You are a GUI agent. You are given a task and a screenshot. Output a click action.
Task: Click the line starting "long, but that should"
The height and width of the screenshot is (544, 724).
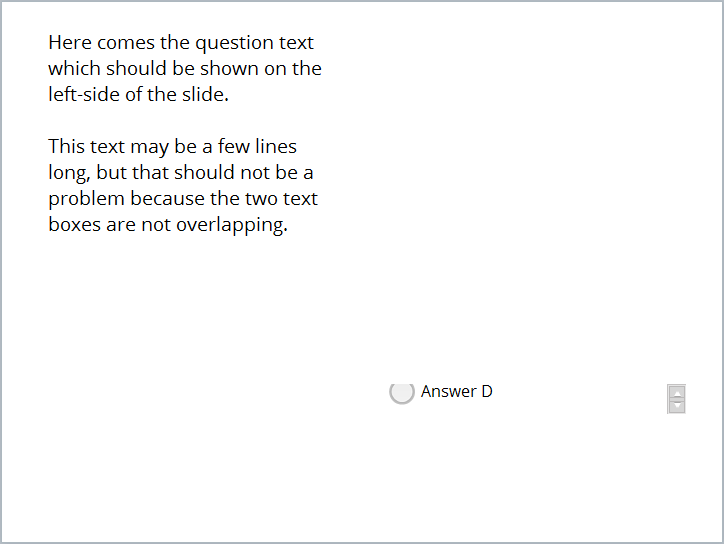181,173
